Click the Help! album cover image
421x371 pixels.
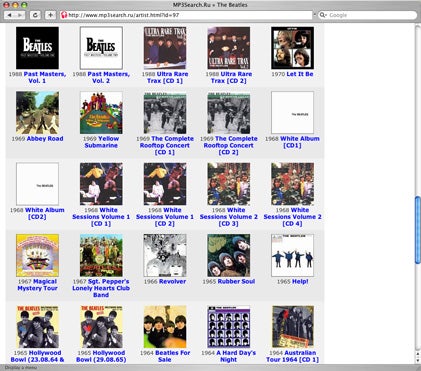pyautogui.click(x=292, y=255)
